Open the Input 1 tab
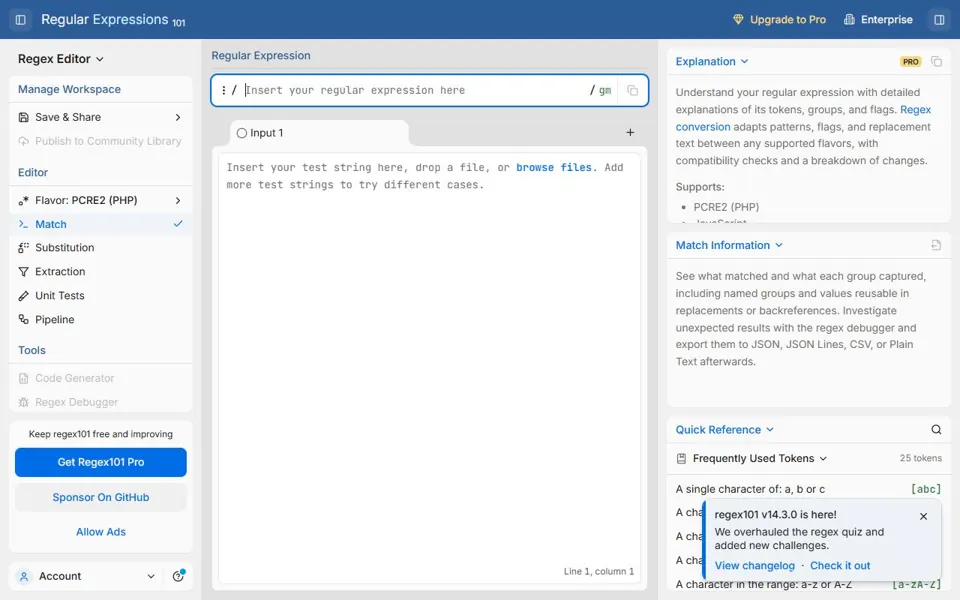This screenshot has width=960, height=600. click(318, 133)
